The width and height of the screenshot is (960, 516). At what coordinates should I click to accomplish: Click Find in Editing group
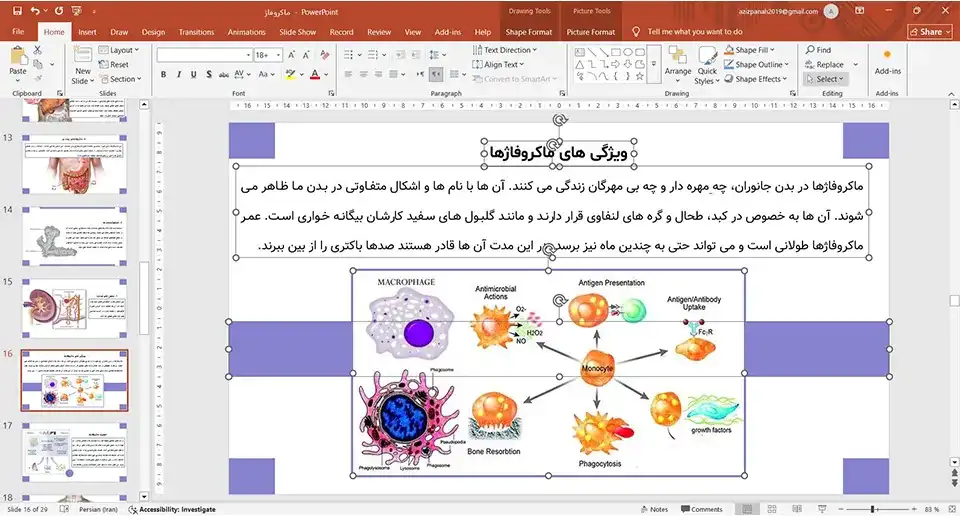coord(819,50)
